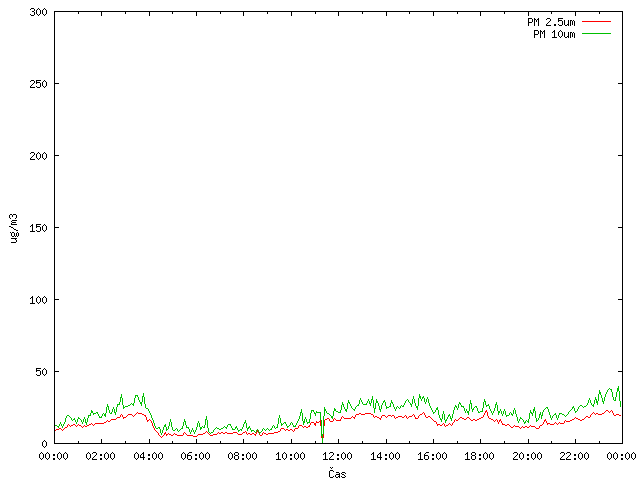Viewport: 640px width, 480px height.
Task: Click the PM 10um legend label
Action: [554, 34]
